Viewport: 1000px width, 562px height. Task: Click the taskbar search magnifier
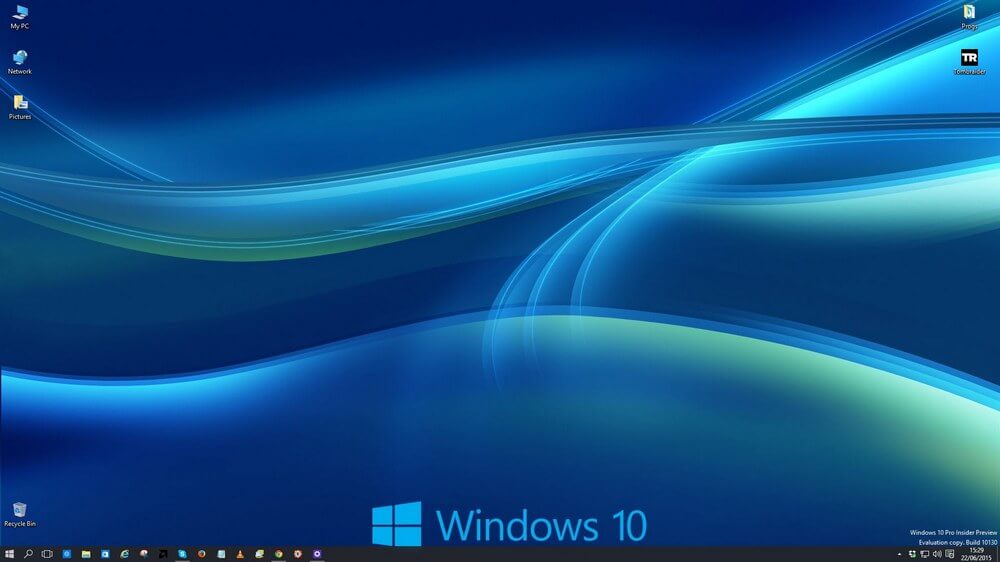coord(28,554)
